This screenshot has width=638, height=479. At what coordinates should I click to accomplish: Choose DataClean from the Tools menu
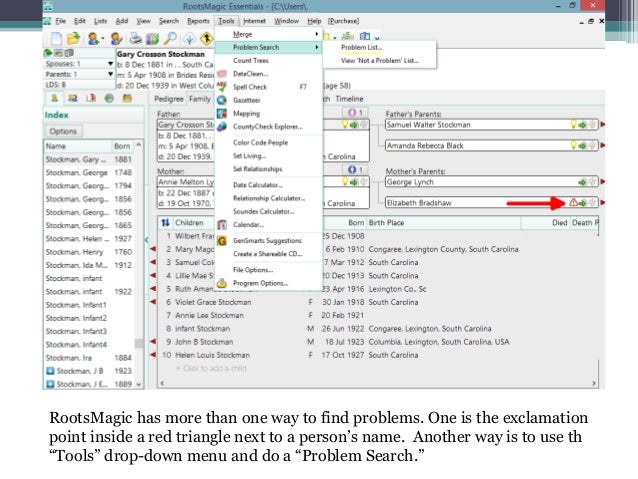[250, 74]
